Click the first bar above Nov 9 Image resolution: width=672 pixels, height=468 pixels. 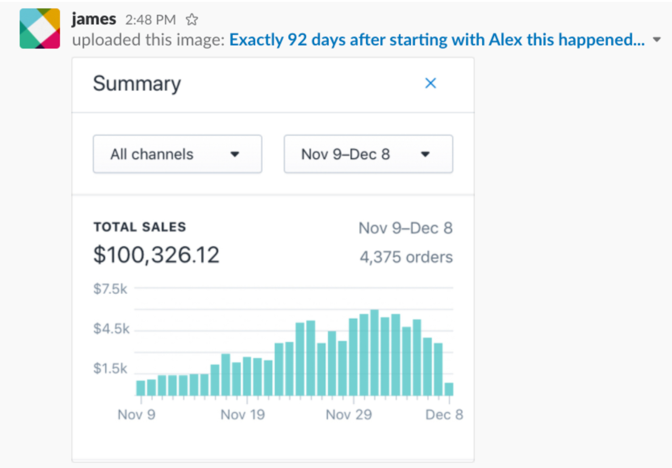coord(140,387)
